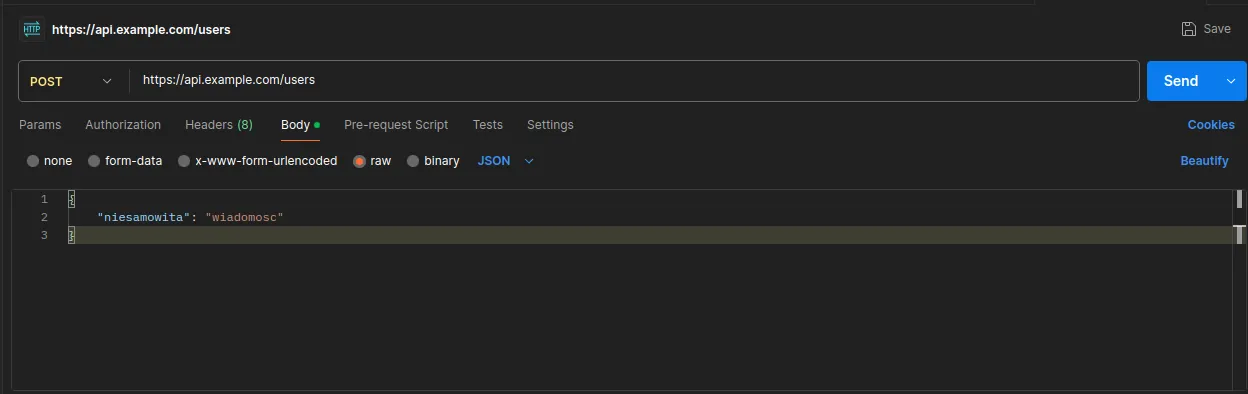Expand the Send button arrow menu
The width and height of the screenshot is (1248, 394).
click(1231, 81)
